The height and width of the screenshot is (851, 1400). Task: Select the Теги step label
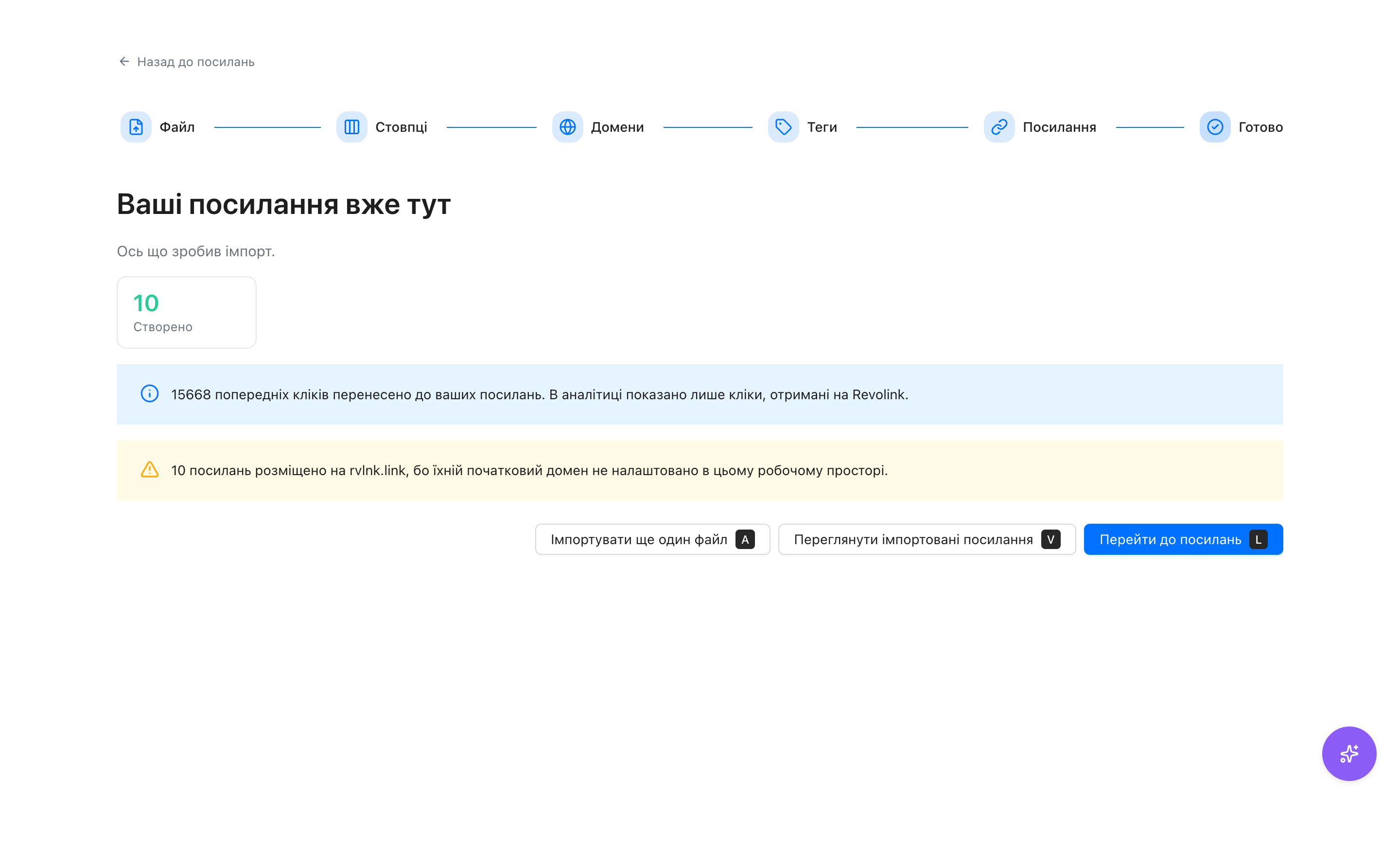(822, 127)
